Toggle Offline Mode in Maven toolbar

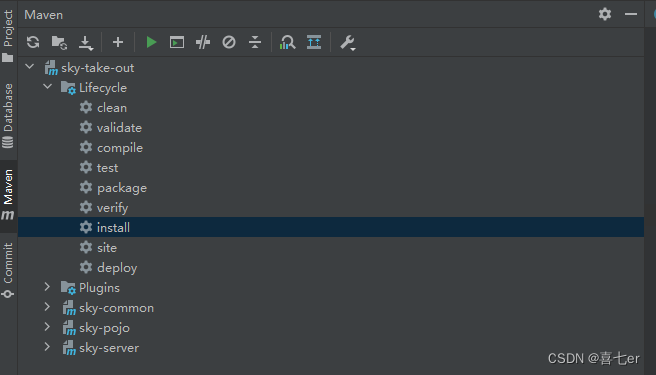pos(203,42)
